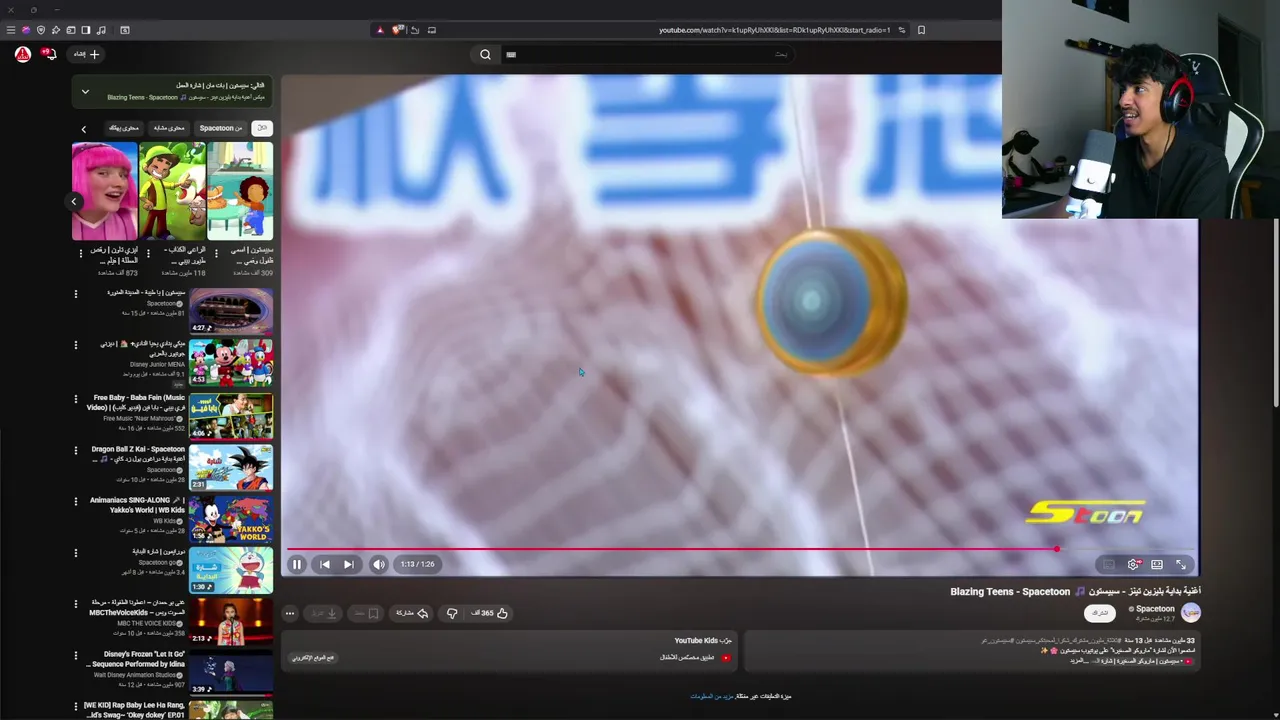
Task: Open the Spacetoon channel avatar
Action: [x=1190, y=612]
